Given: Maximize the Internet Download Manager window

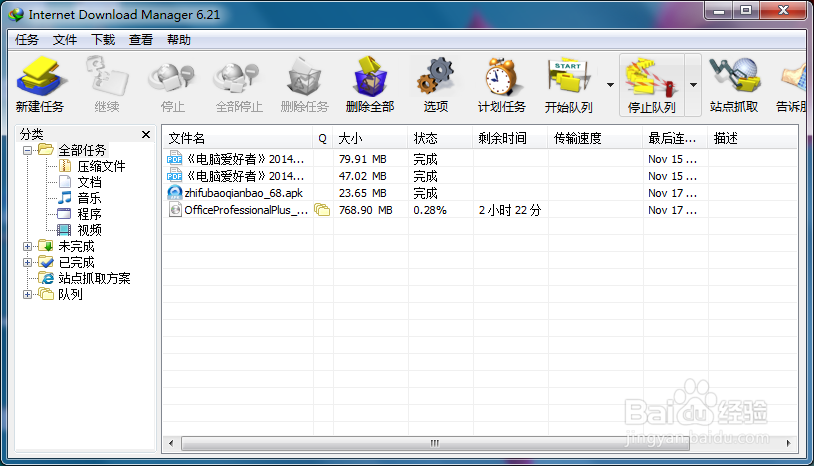Looking at the screenshot, I should point(746,11).
